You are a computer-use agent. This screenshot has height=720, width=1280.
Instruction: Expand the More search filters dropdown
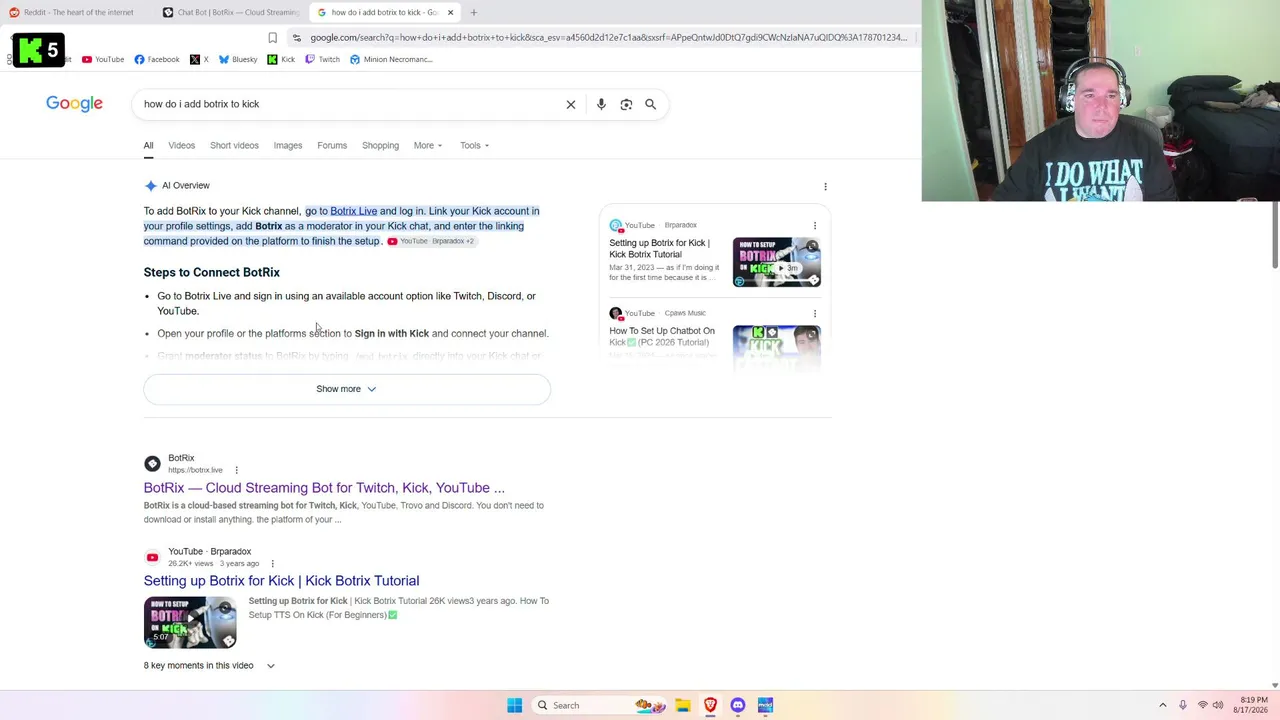click(428, 145)
